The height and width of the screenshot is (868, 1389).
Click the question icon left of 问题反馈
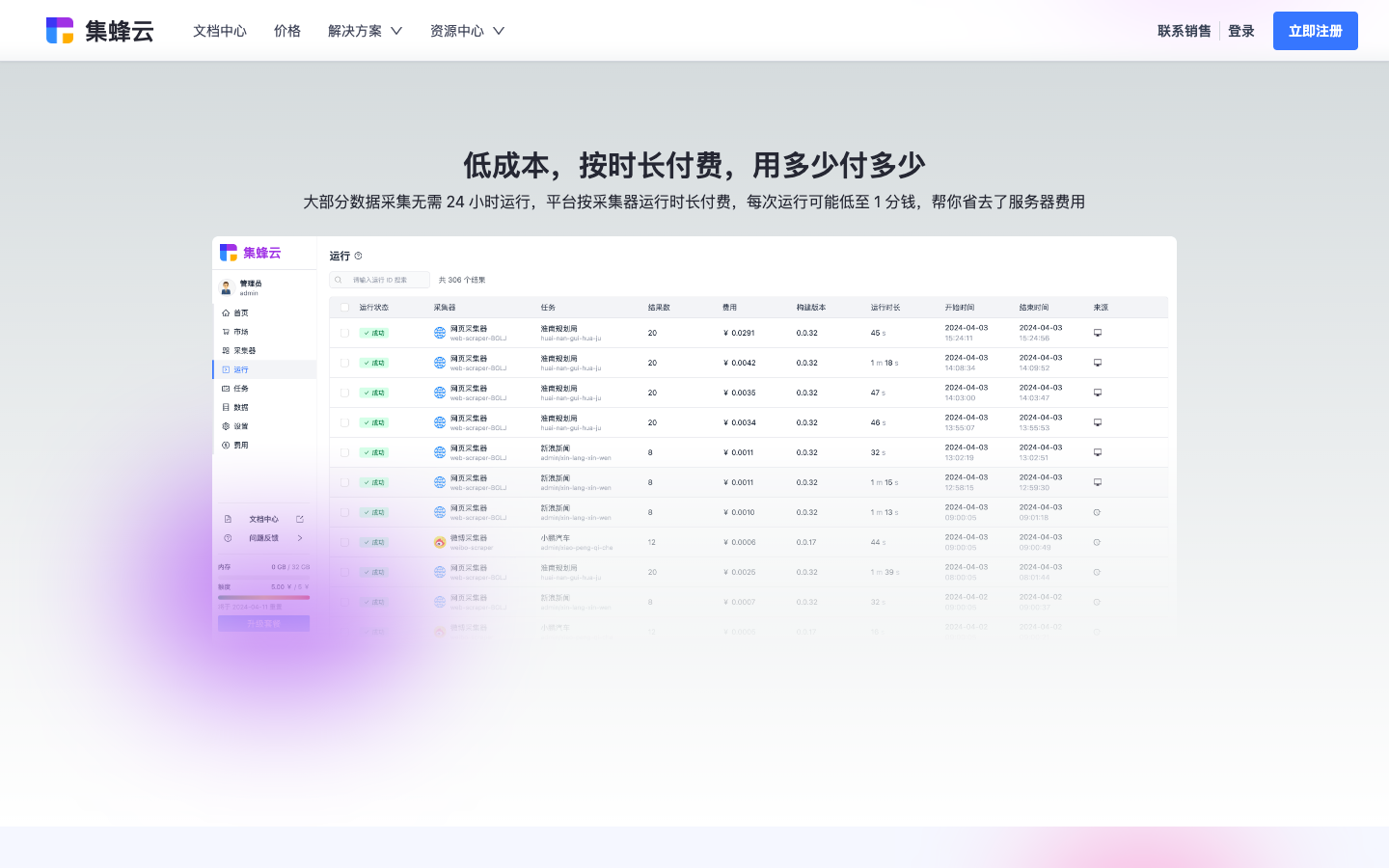228,538
